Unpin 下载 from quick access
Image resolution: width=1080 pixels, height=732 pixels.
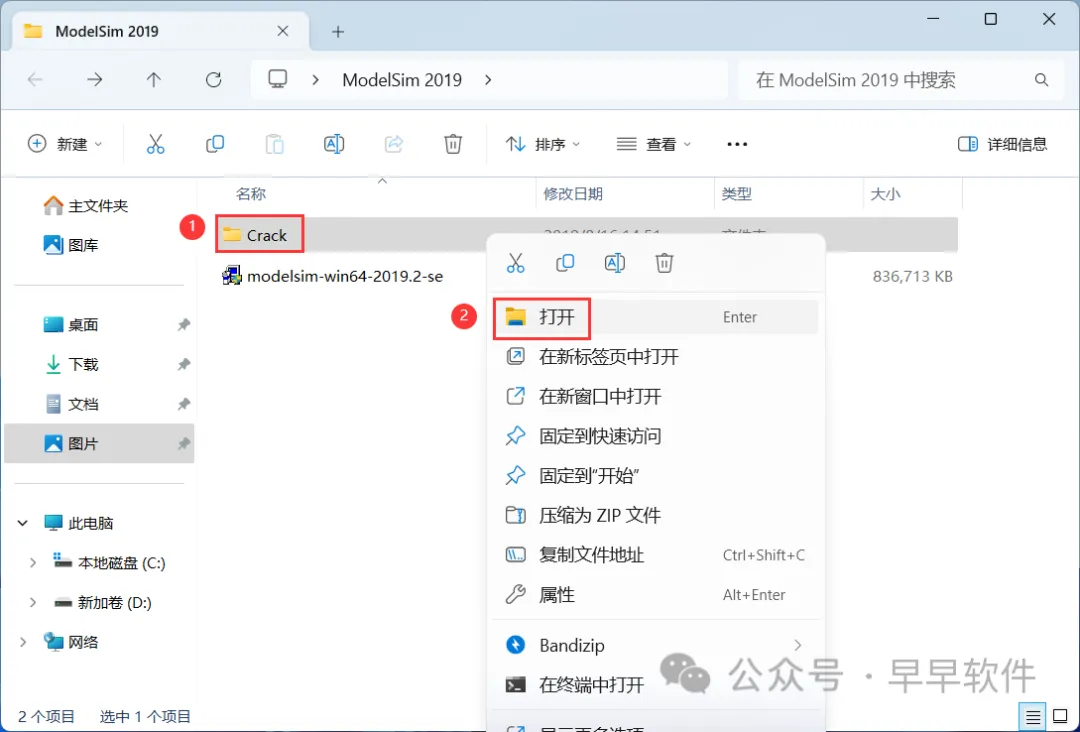(183, 364)
